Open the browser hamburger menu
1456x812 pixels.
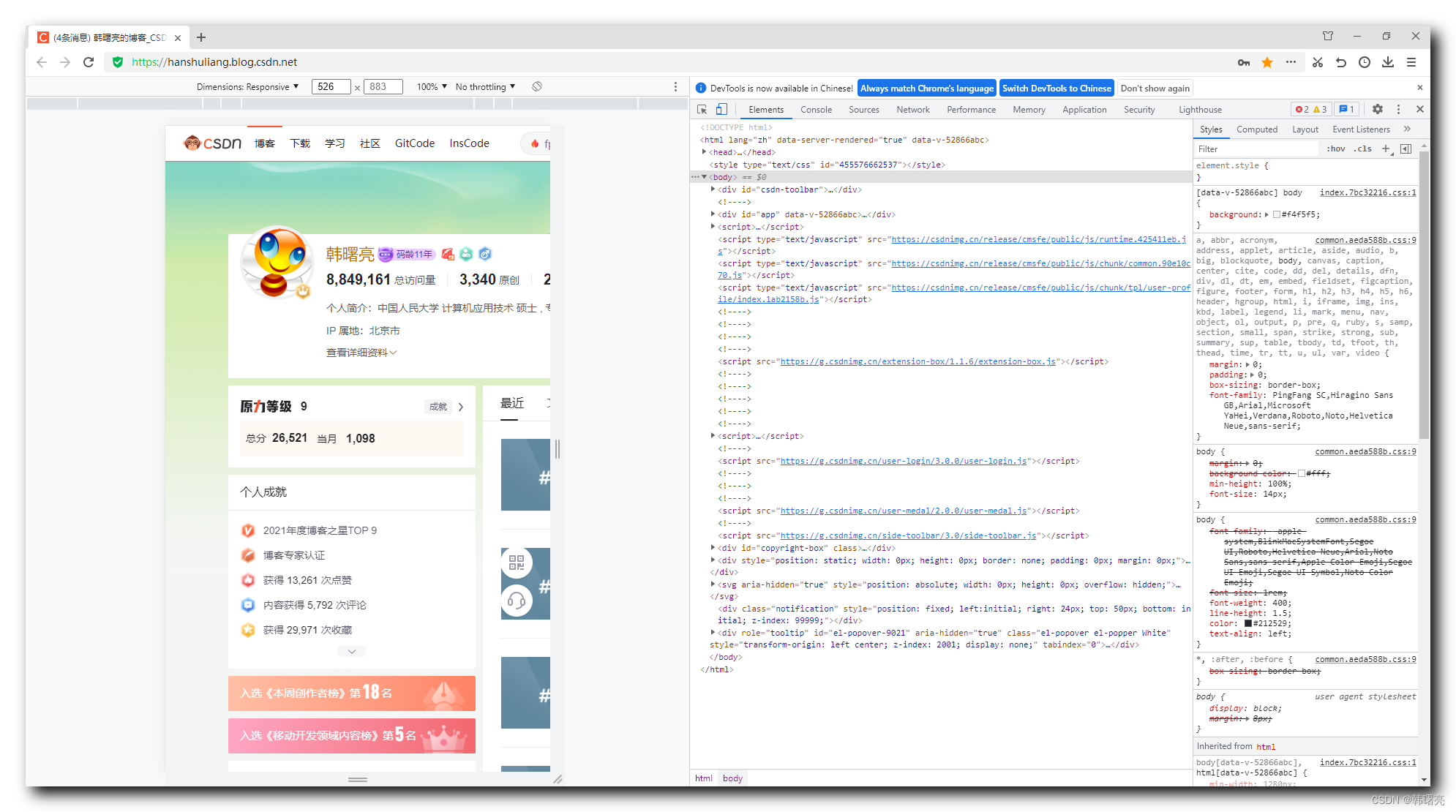click(x=1411, y=62)
